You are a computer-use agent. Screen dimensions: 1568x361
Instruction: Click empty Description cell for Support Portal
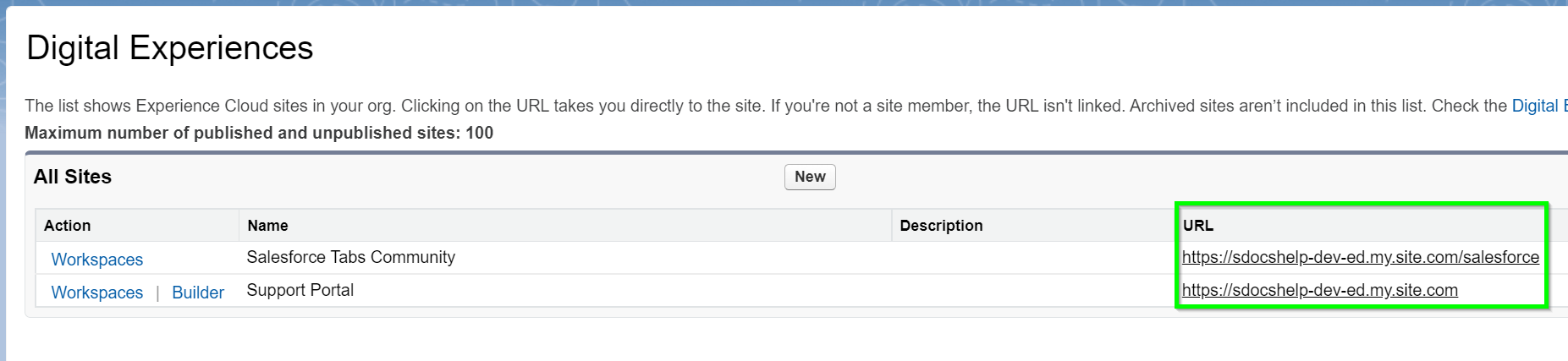click(1033, 290)
